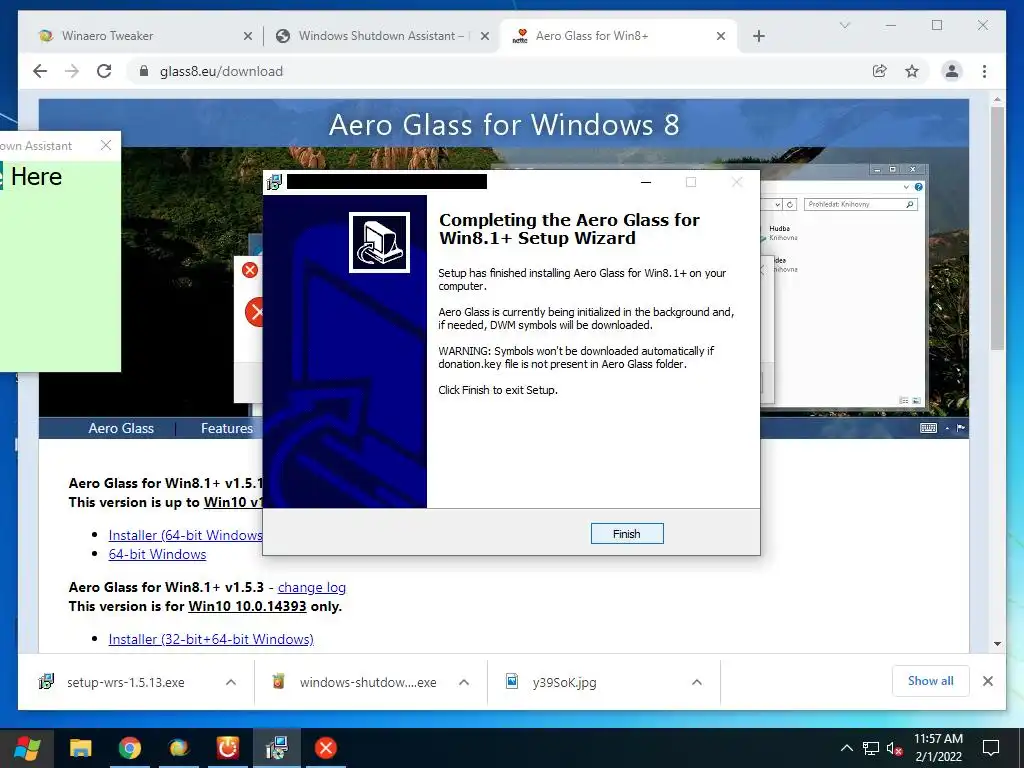Open the Installer (32-bit+64-bit Windows) link
The image size is (1024, 768).
[x=211, y=639]
